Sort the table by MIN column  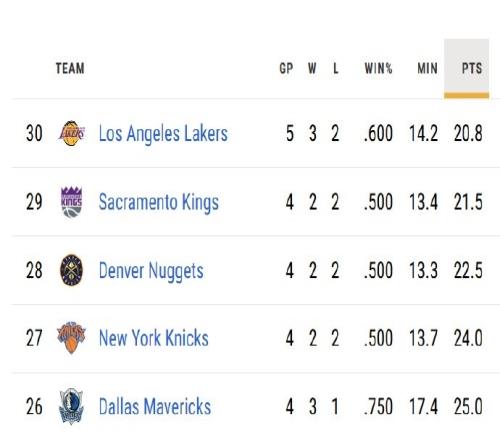point(427,68)
